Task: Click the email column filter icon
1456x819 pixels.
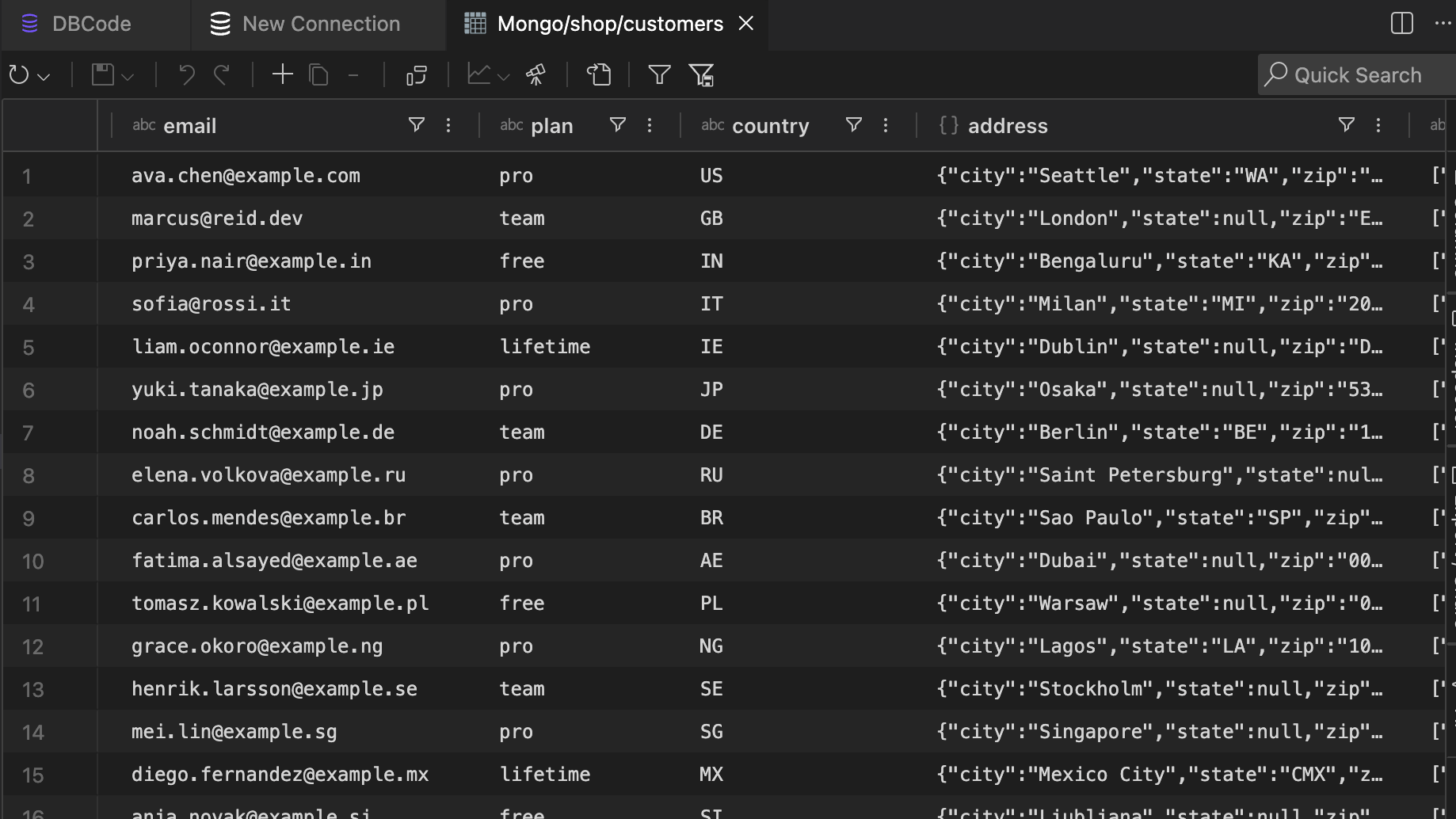Action: (417, 125)
